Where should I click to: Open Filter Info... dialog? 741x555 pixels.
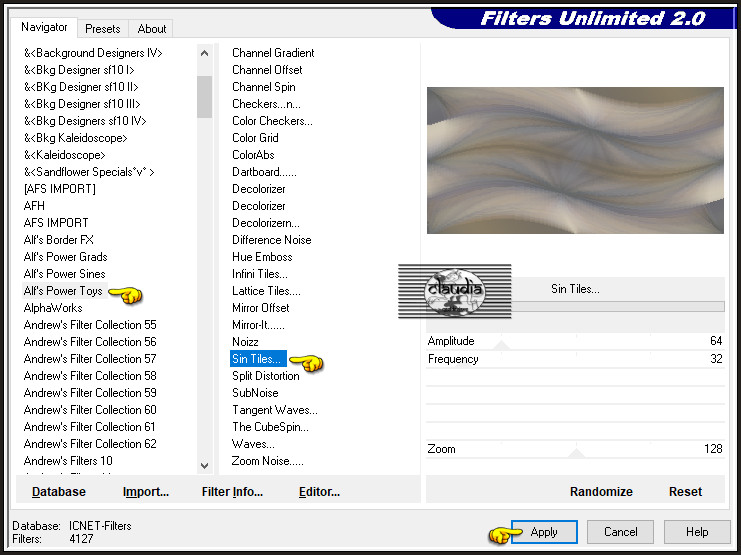coord(232,492)
